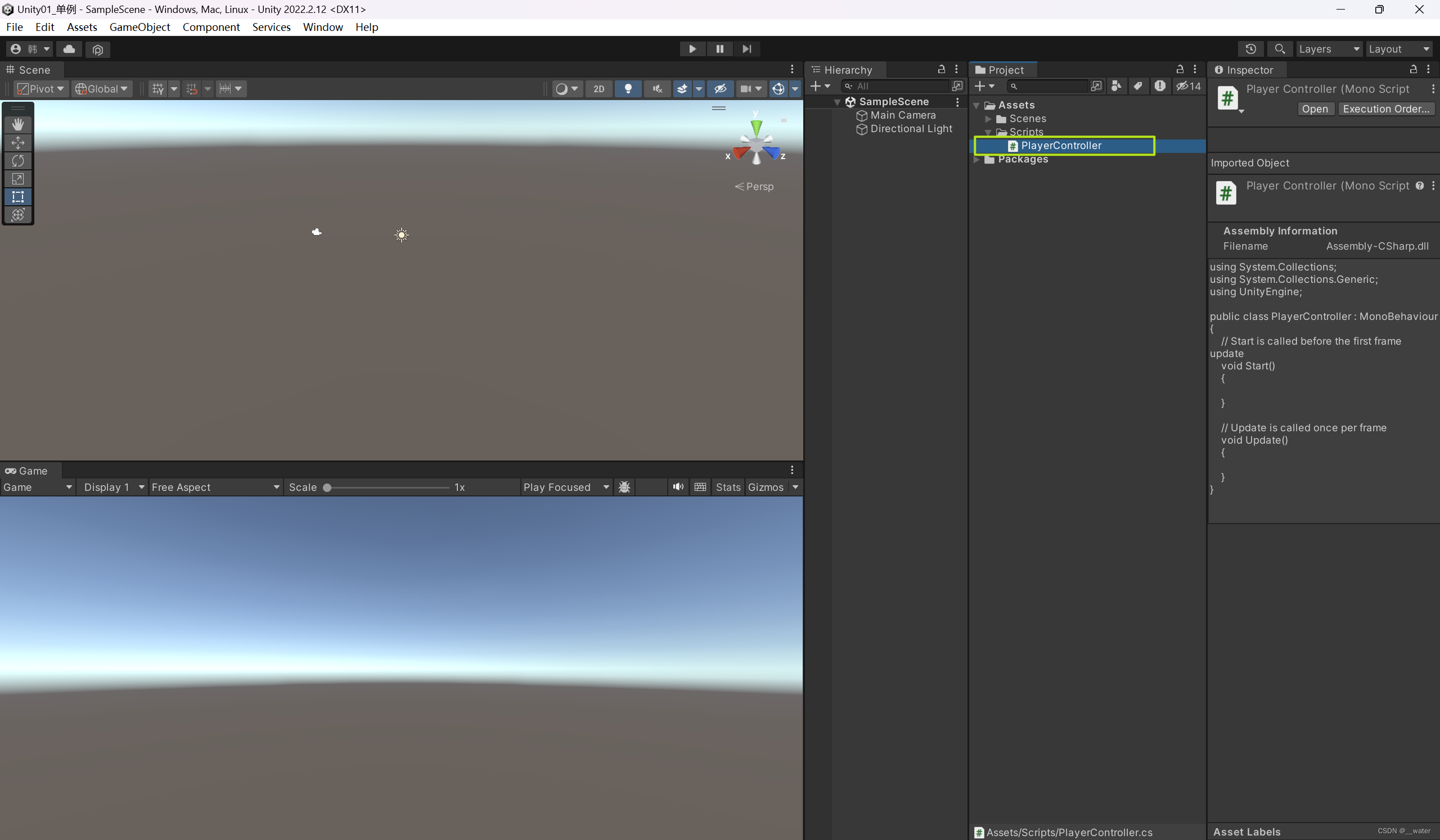Click the Open button for PlayerController script
This screenshot has width=1440, height=840.
(x=1315, y=108)
